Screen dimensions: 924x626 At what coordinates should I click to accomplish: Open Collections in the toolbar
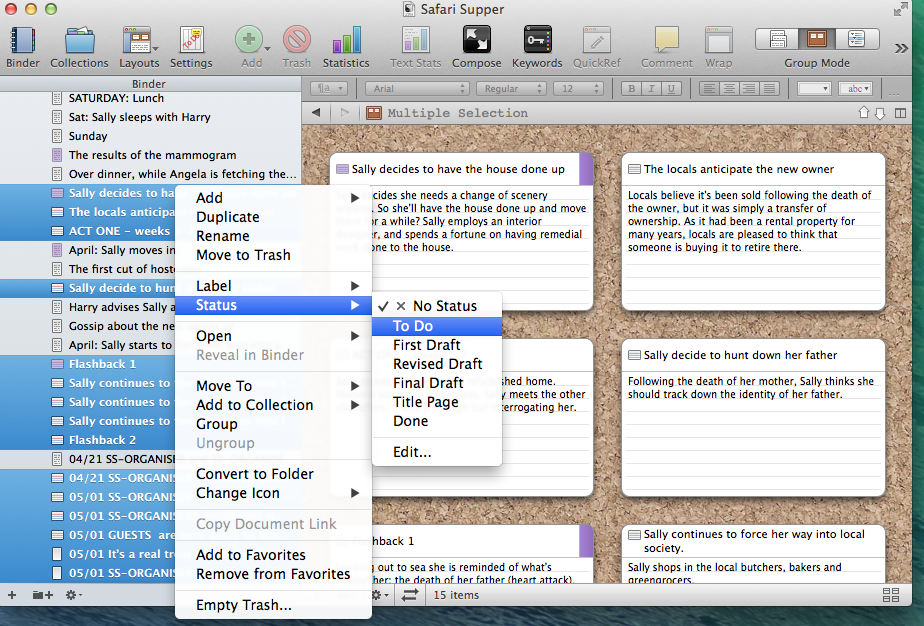coord(79,47)
